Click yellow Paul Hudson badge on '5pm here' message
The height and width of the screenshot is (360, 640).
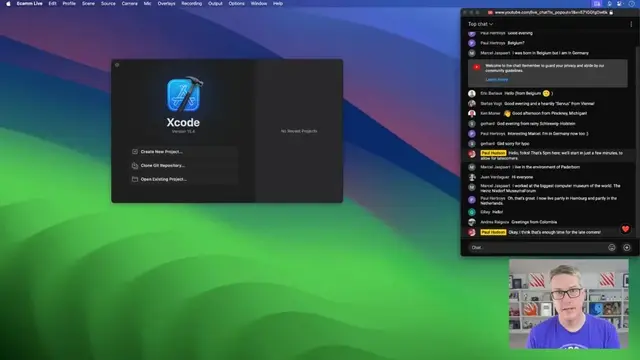pos(493,153)
